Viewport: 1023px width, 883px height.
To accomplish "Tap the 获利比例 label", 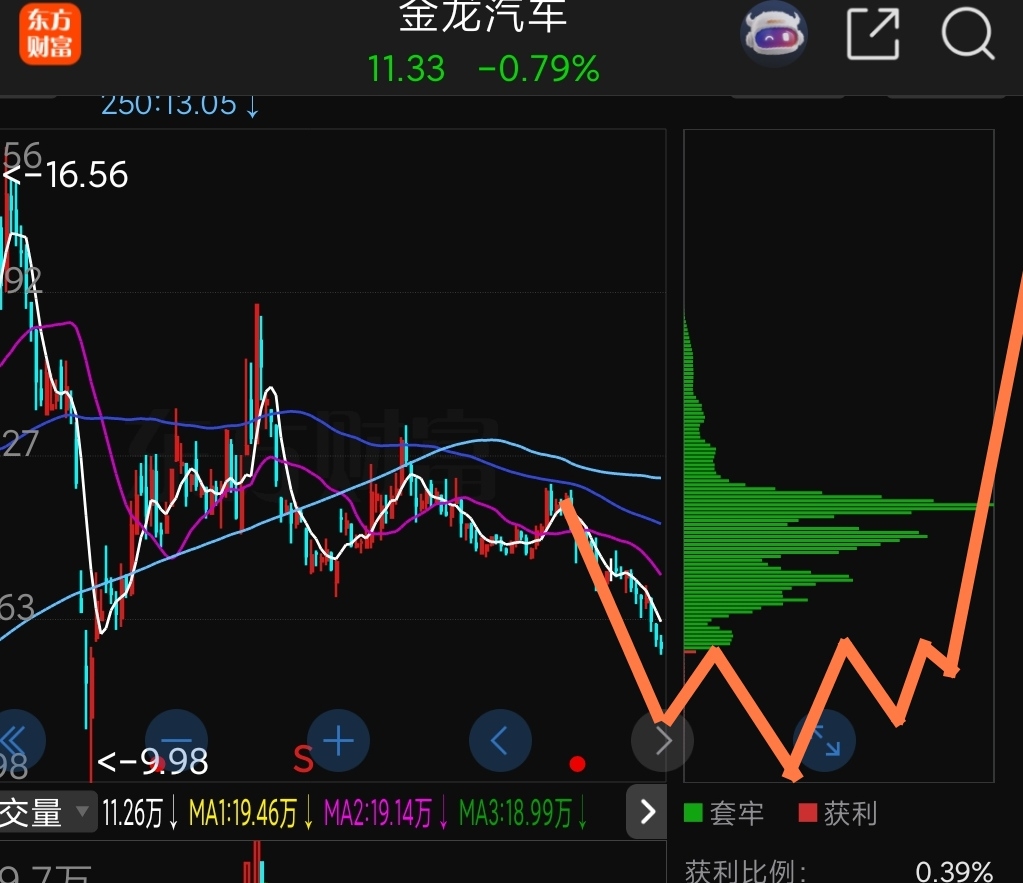I will [x=746, y=871].
